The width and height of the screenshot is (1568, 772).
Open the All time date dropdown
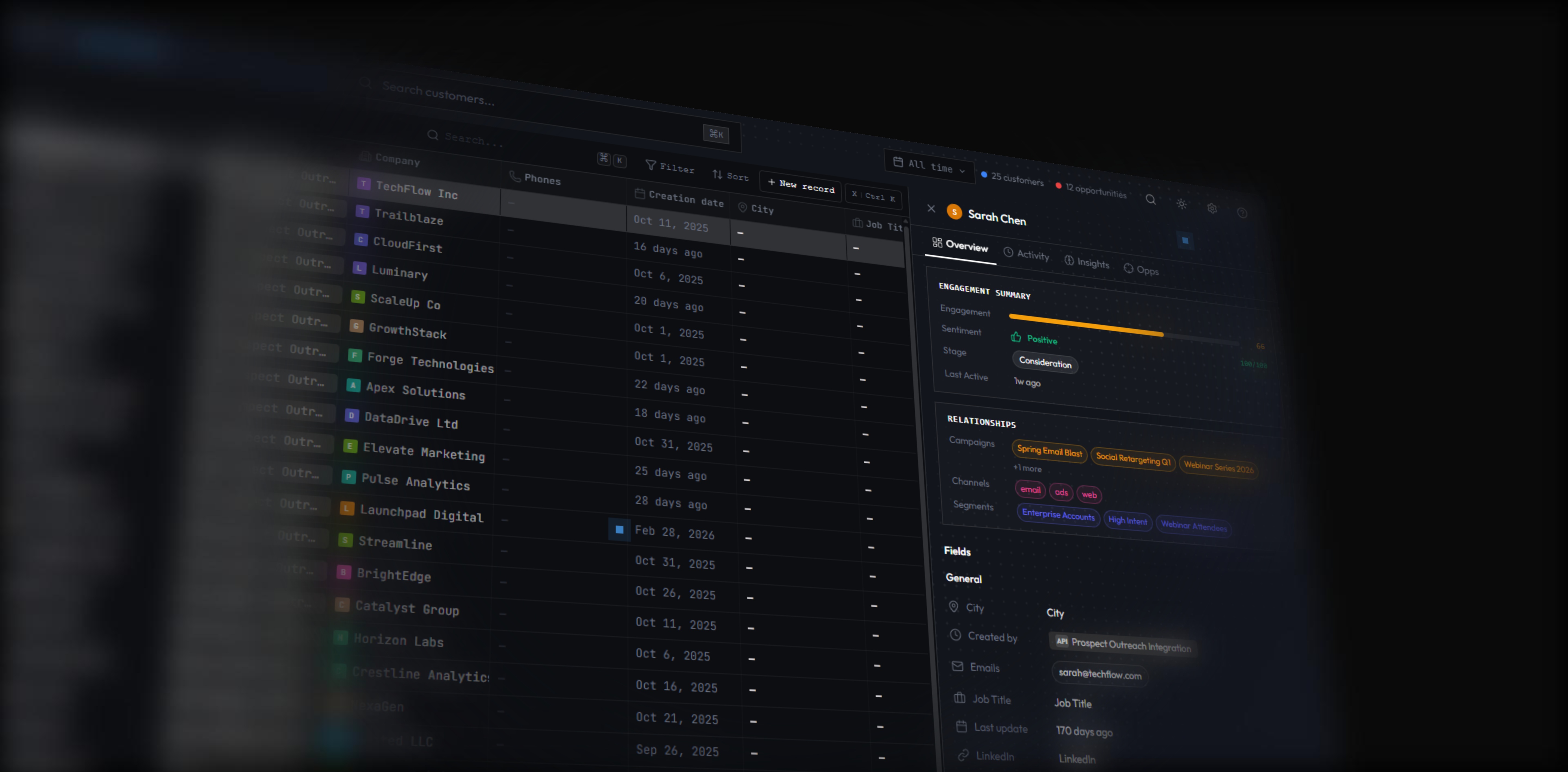click(x=929, y=166)
